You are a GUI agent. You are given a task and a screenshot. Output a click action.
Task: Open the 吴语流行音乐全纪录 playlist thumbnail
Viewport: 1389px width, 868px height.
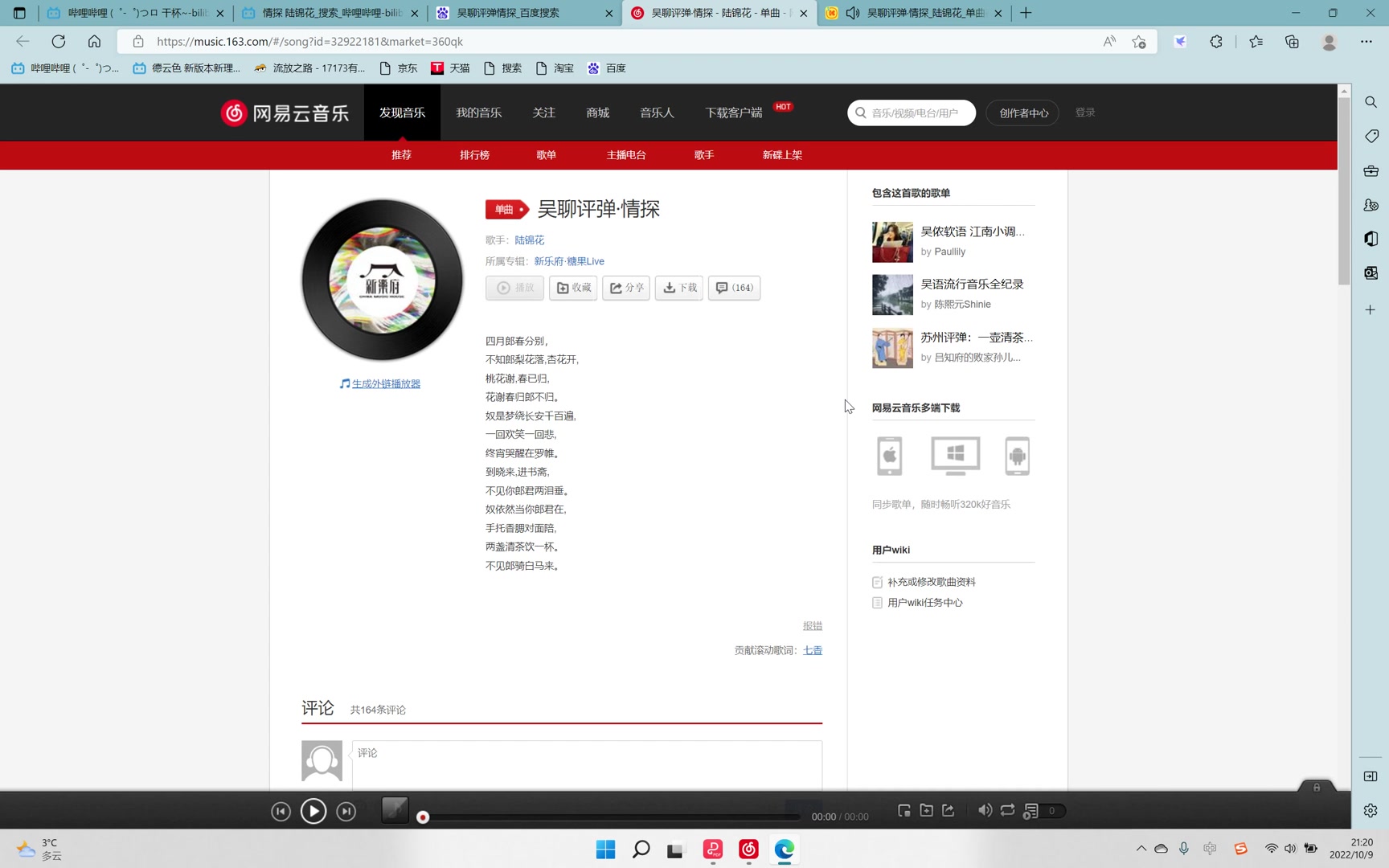click(892, 295)
